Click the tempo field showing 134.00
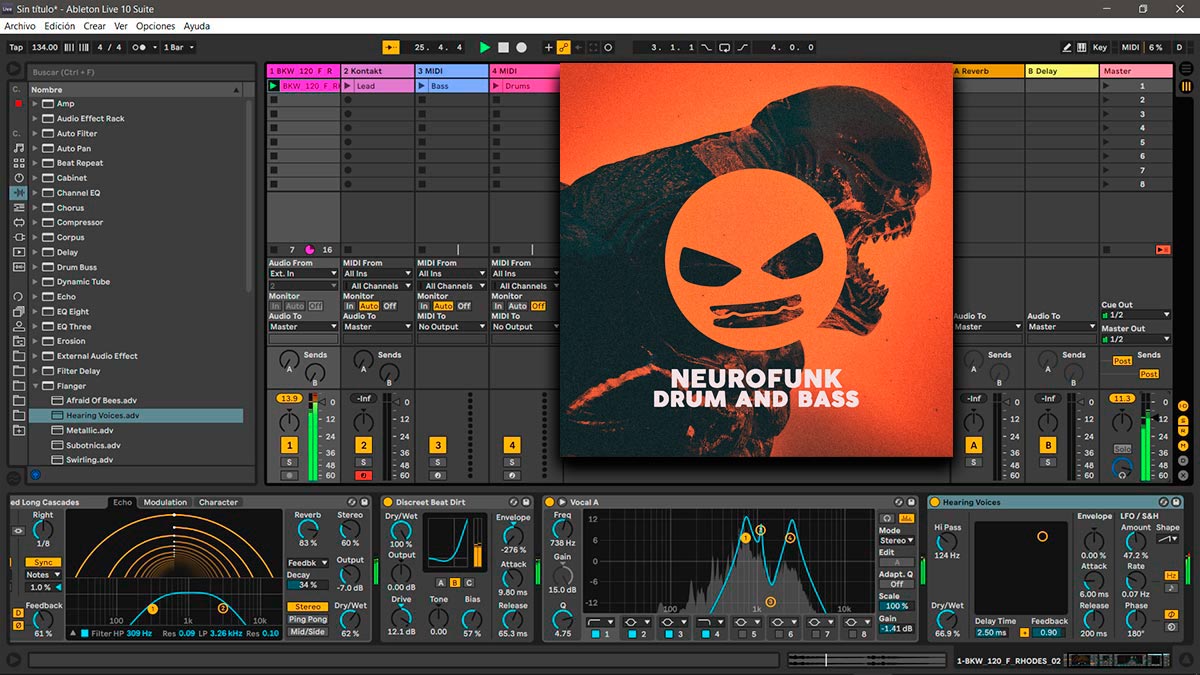 pyautogui.click(x=45, y=47)
